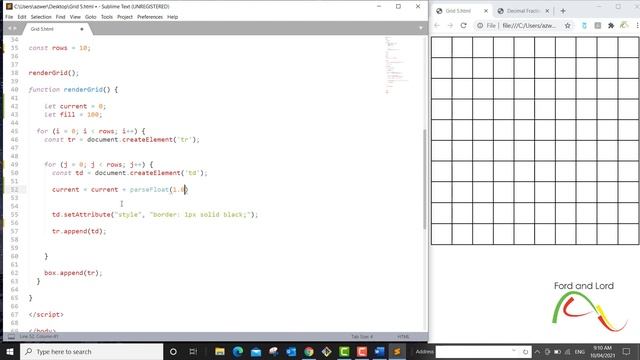Select the Grid 5.html editor tab
This screenshot has width=640, height=360.
coord(55,29)
